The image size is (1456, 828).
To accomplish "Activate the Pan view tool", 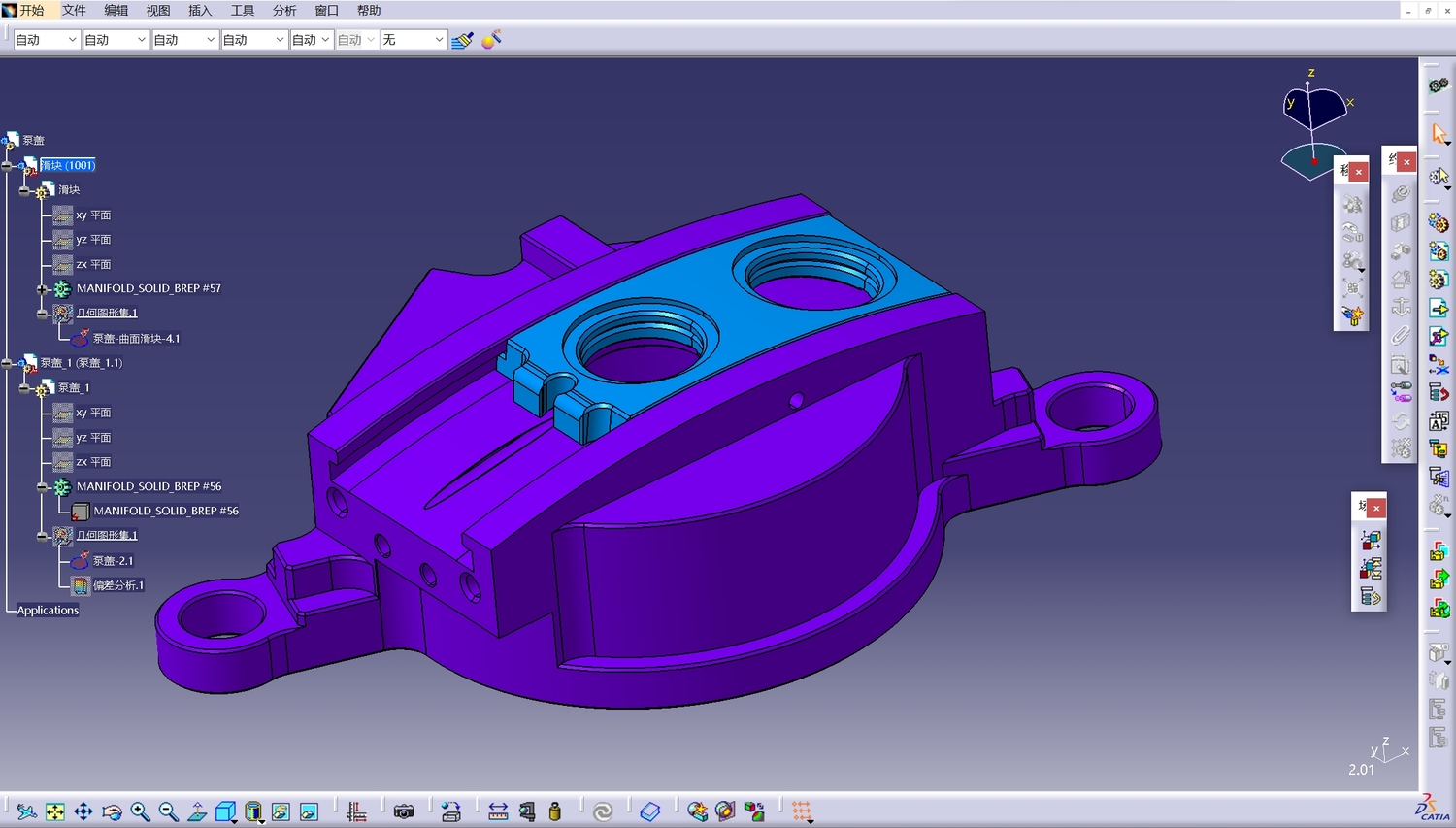I will click(83, 811).
